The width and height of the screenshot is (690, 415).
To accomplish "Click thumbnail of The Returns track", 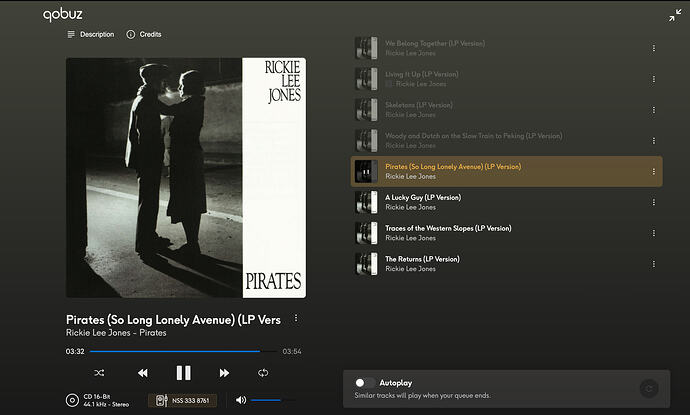I will click(x=366, y=264).
